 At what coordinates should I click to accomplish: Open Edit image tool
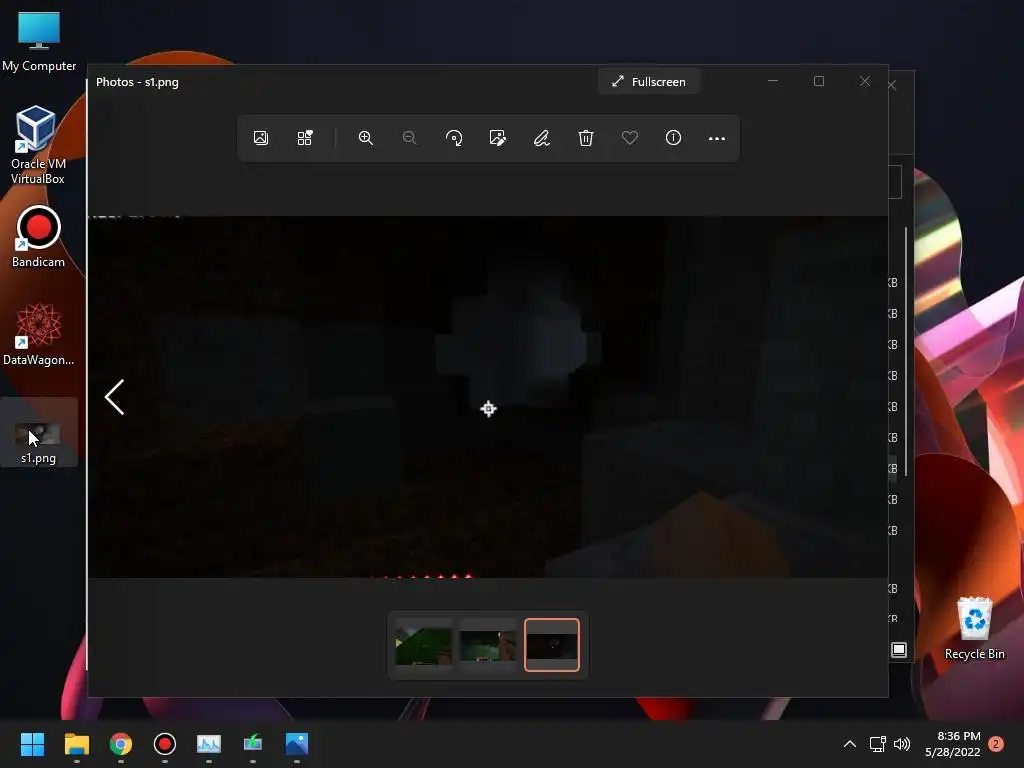(x=498, y=138)
